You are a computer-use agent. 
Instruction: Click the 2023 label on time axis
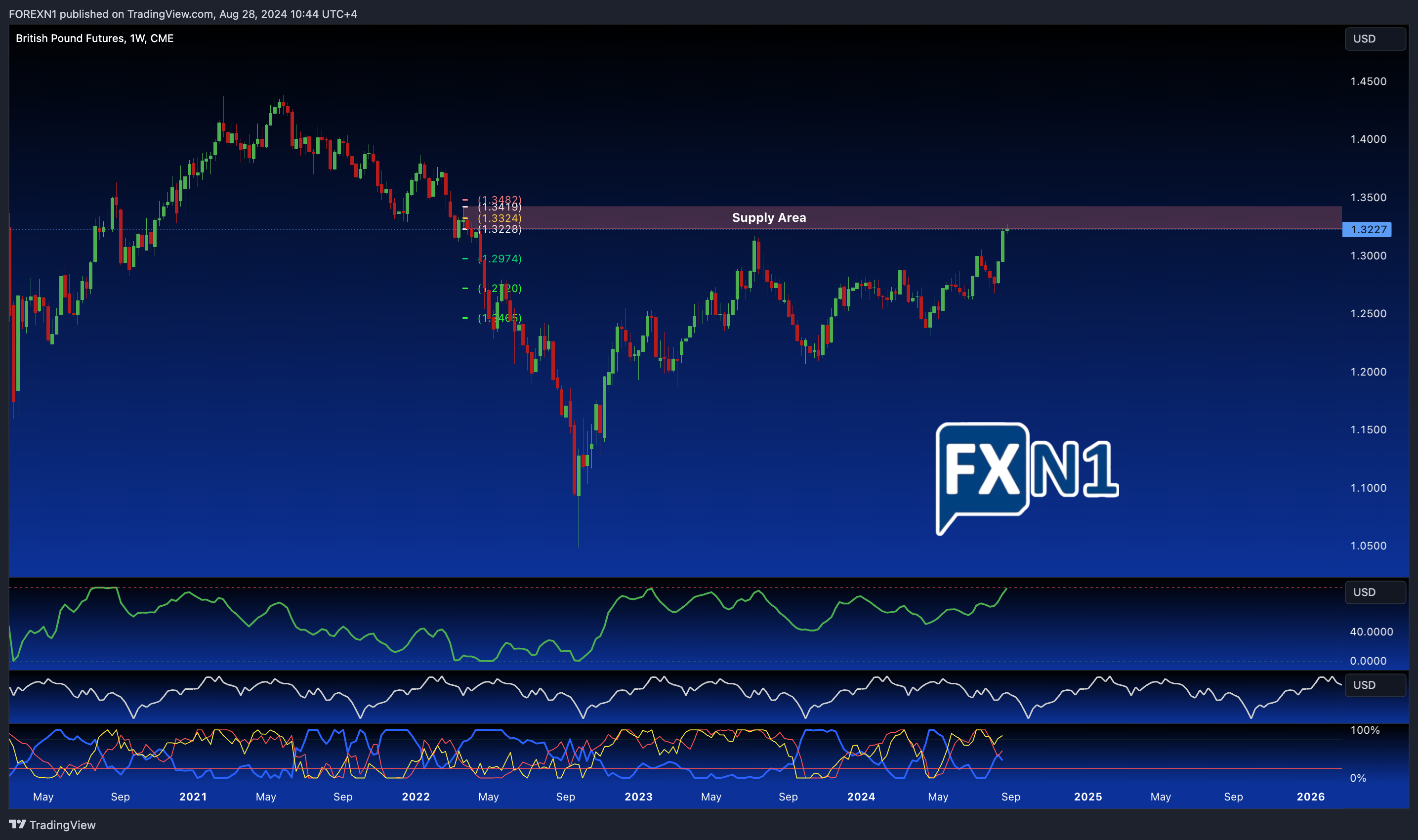pos(638,797)
